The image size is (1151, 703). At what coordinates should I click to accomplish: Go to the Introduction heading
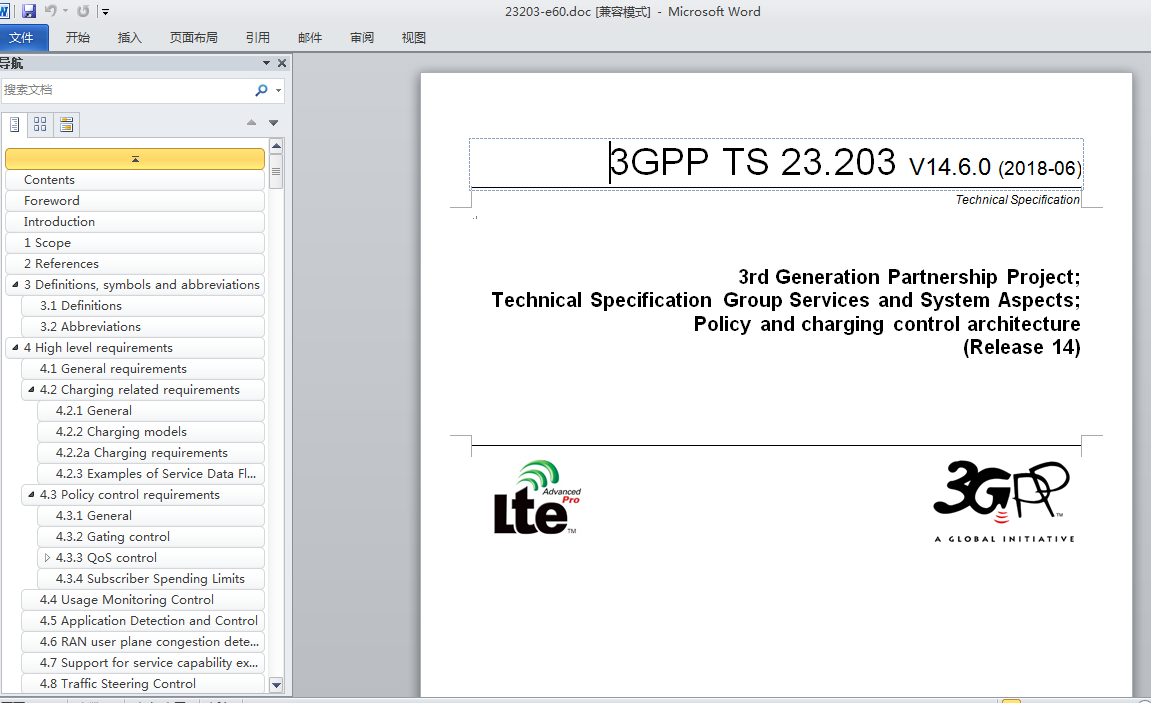click(x=135, y=222)
